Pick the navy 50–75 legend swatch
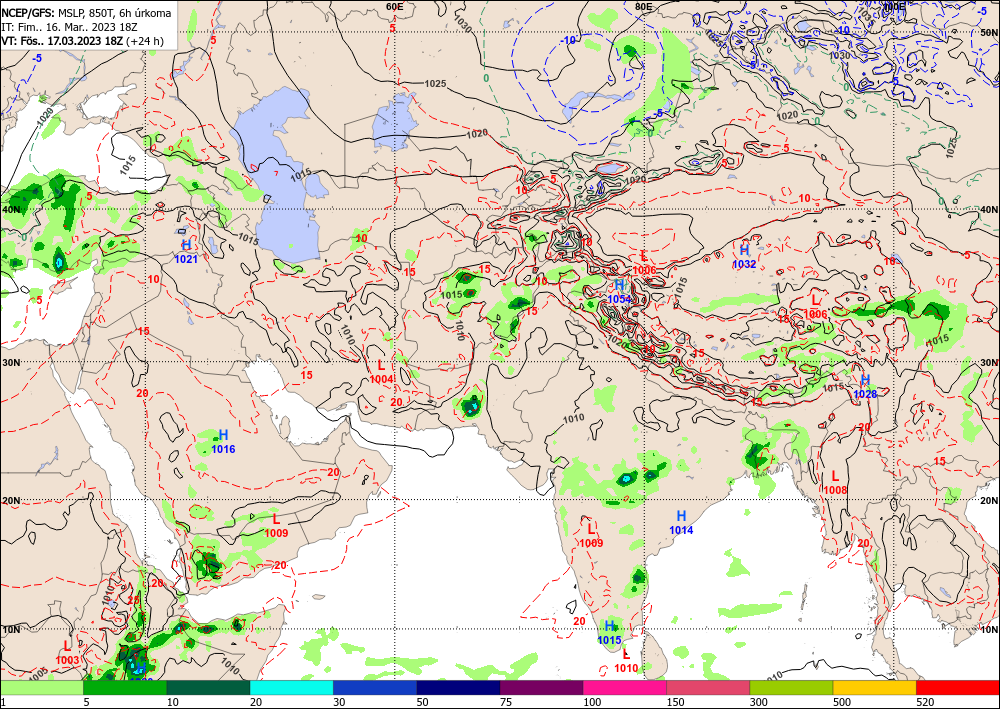1000x709 pixels. pos(458,687)
